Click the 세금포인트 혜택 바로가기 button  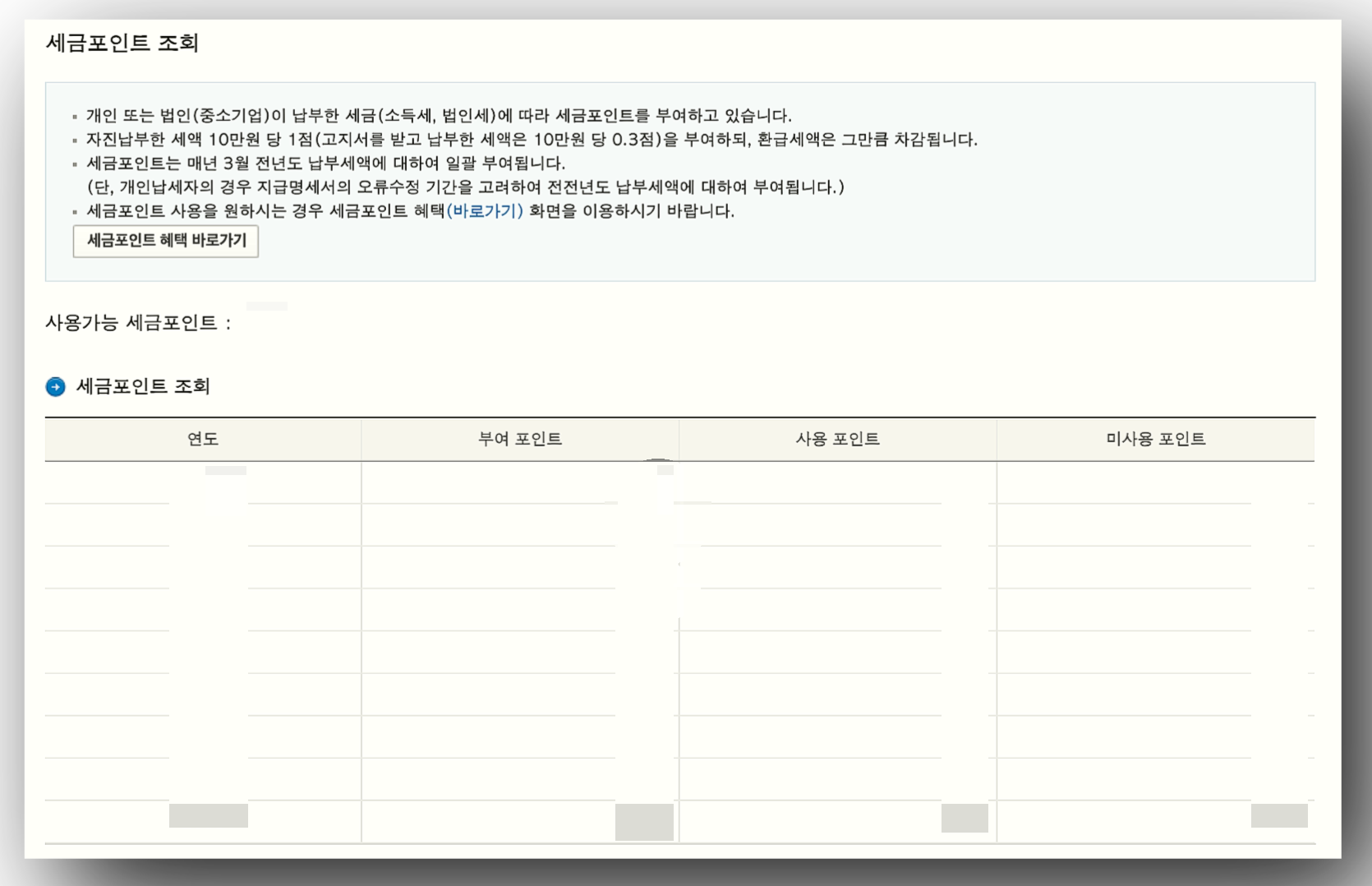tap(165, 241)
